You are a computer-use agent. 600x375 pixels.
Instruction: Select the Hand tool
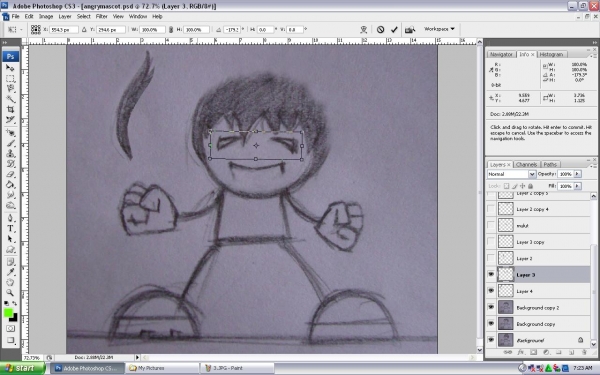[10, 282]
